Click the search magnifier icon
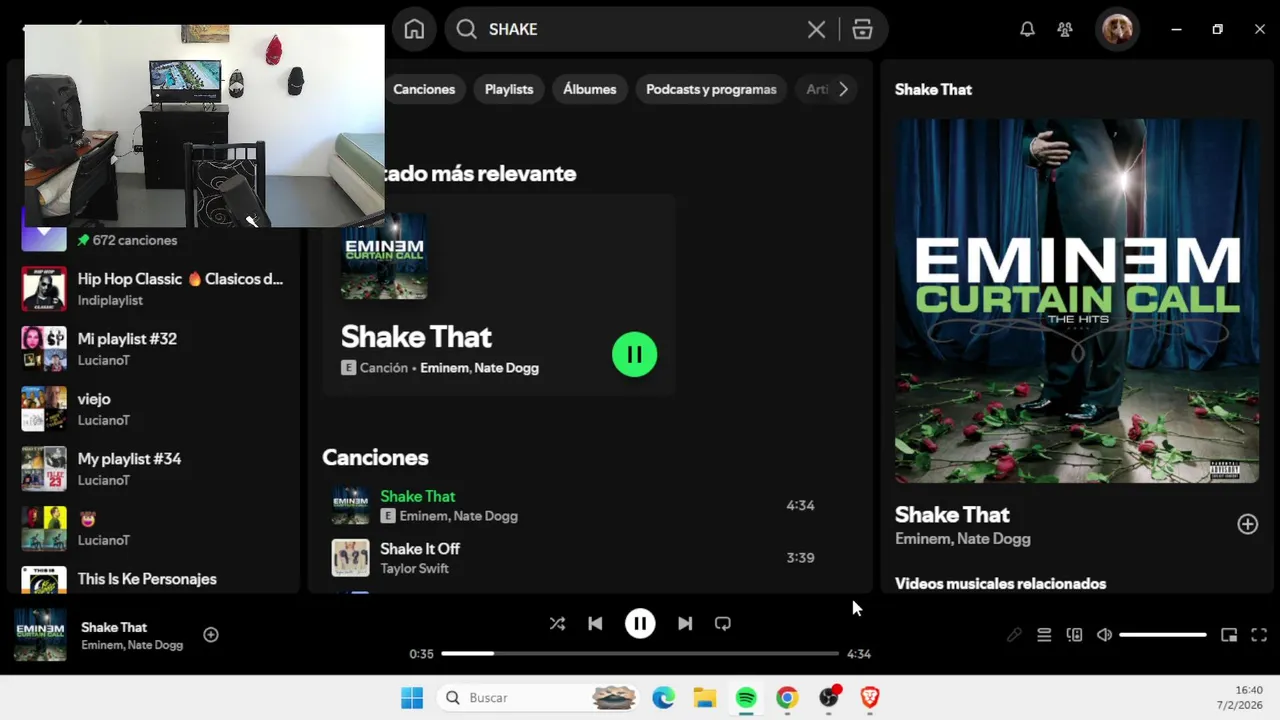 466,29
